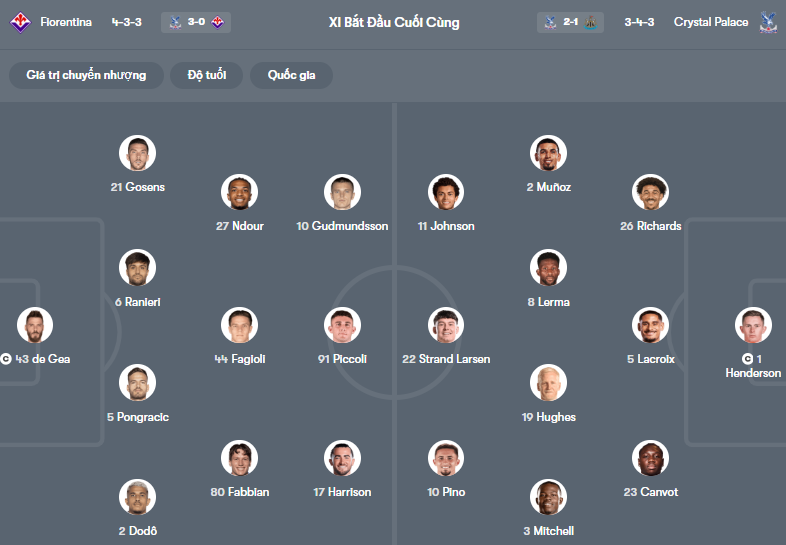The height and width of the screenshot is (545, 786).
Task: Select Muñoz's player avatar
Action: (x=549, y=154)
